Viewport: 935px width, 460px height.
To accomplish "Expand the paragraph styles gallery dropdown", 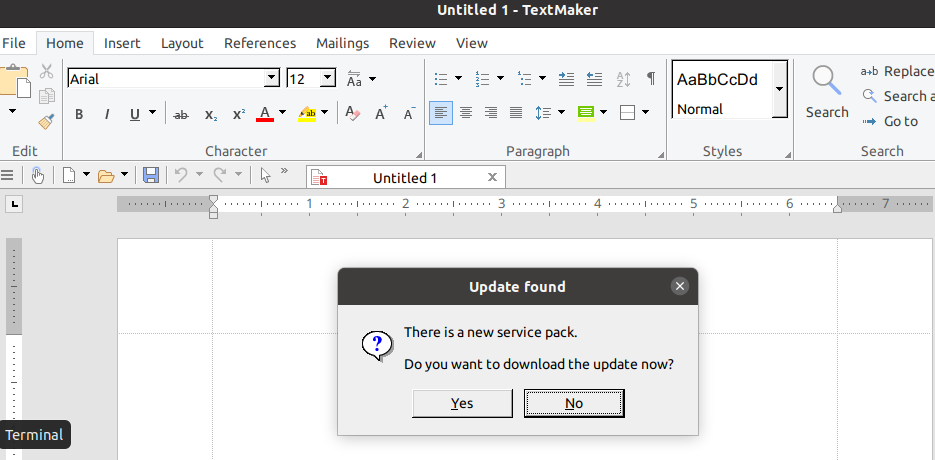I will point(779,90).
